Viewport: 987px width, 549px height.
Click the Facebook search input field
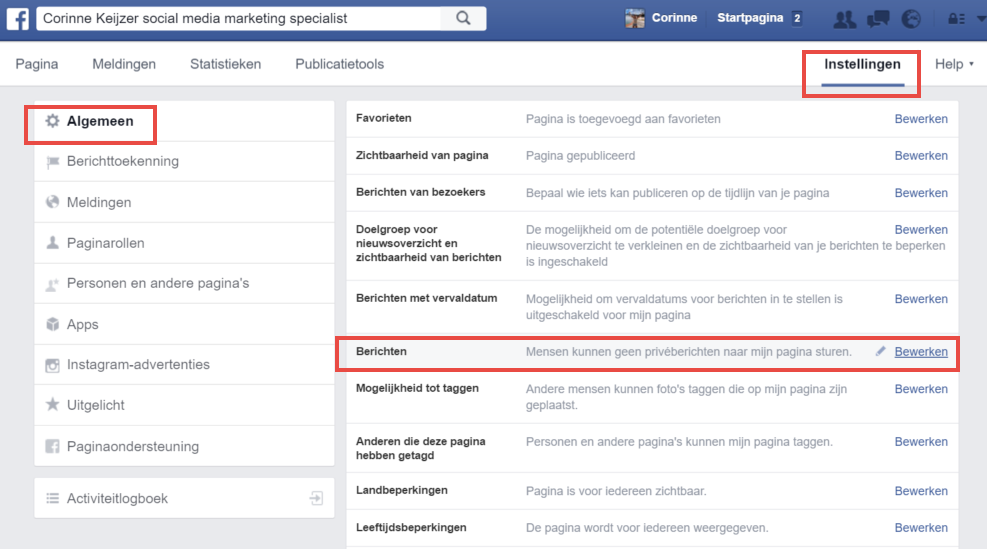(x=239, y=18)
